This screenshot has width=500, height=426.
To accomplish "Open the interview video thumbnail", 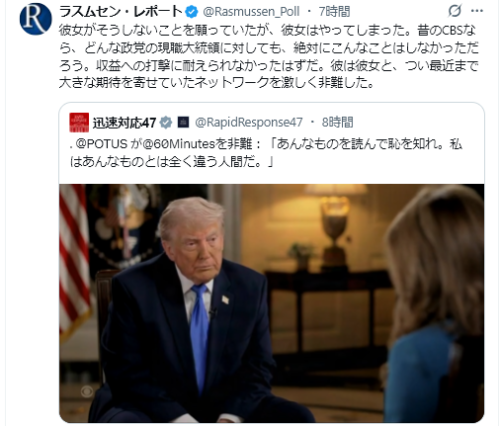I will 272,303.
